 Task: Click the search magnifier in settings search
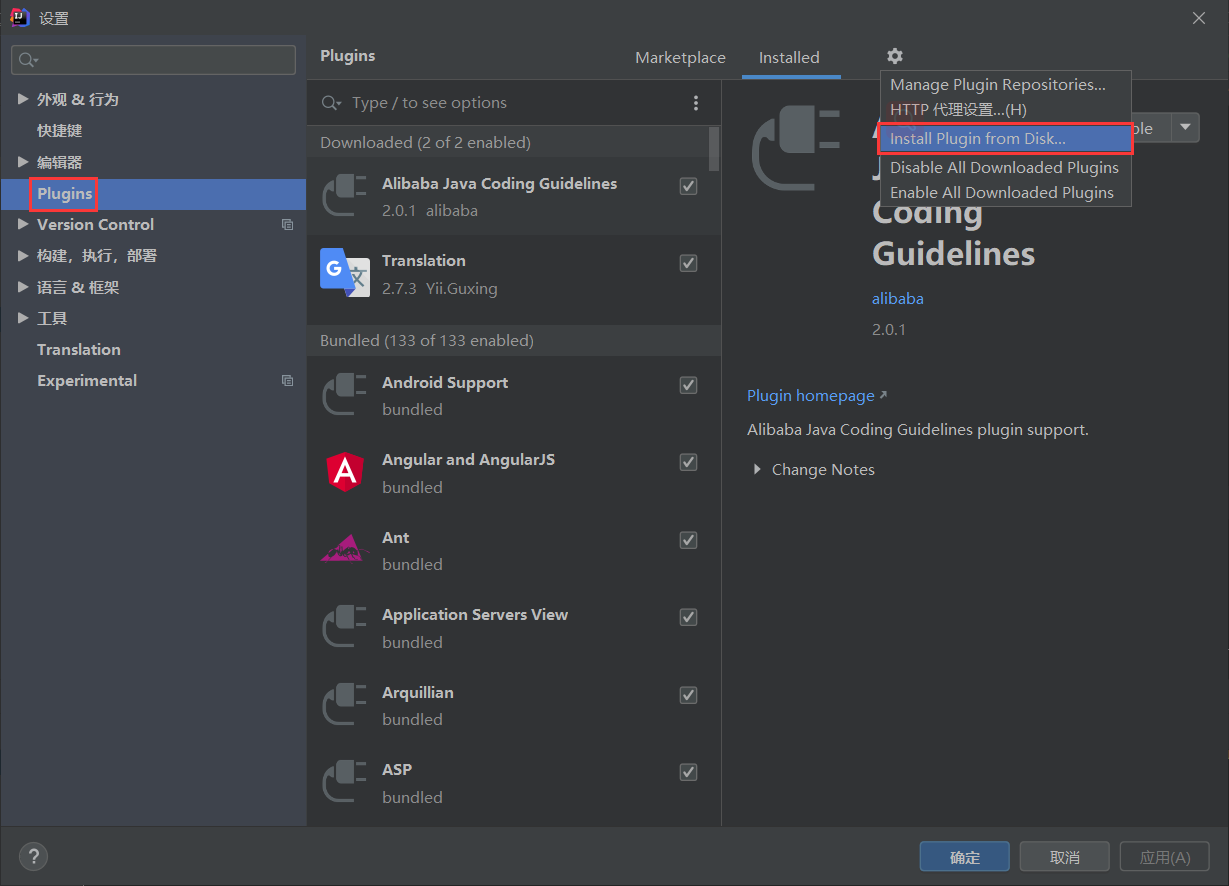coord(27,60)
